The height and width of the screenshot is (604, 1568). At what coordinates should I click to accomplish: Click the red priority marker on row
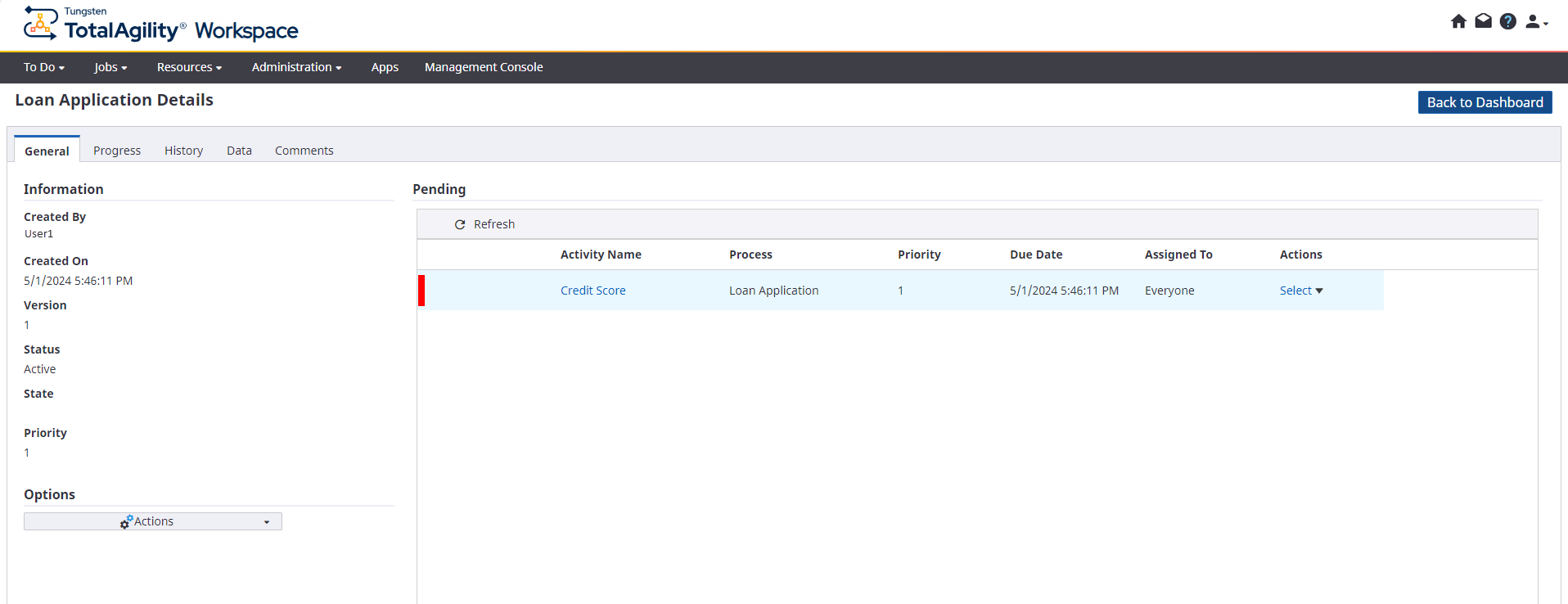[x=421, y=291]
